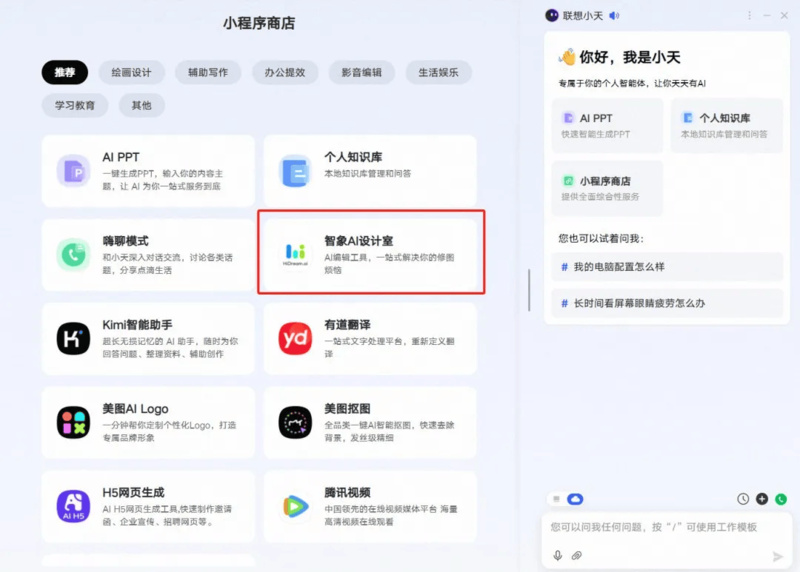Click the microphone voice input icon
The height and width of the screenshot is (572, 800).
click(558, 555)
